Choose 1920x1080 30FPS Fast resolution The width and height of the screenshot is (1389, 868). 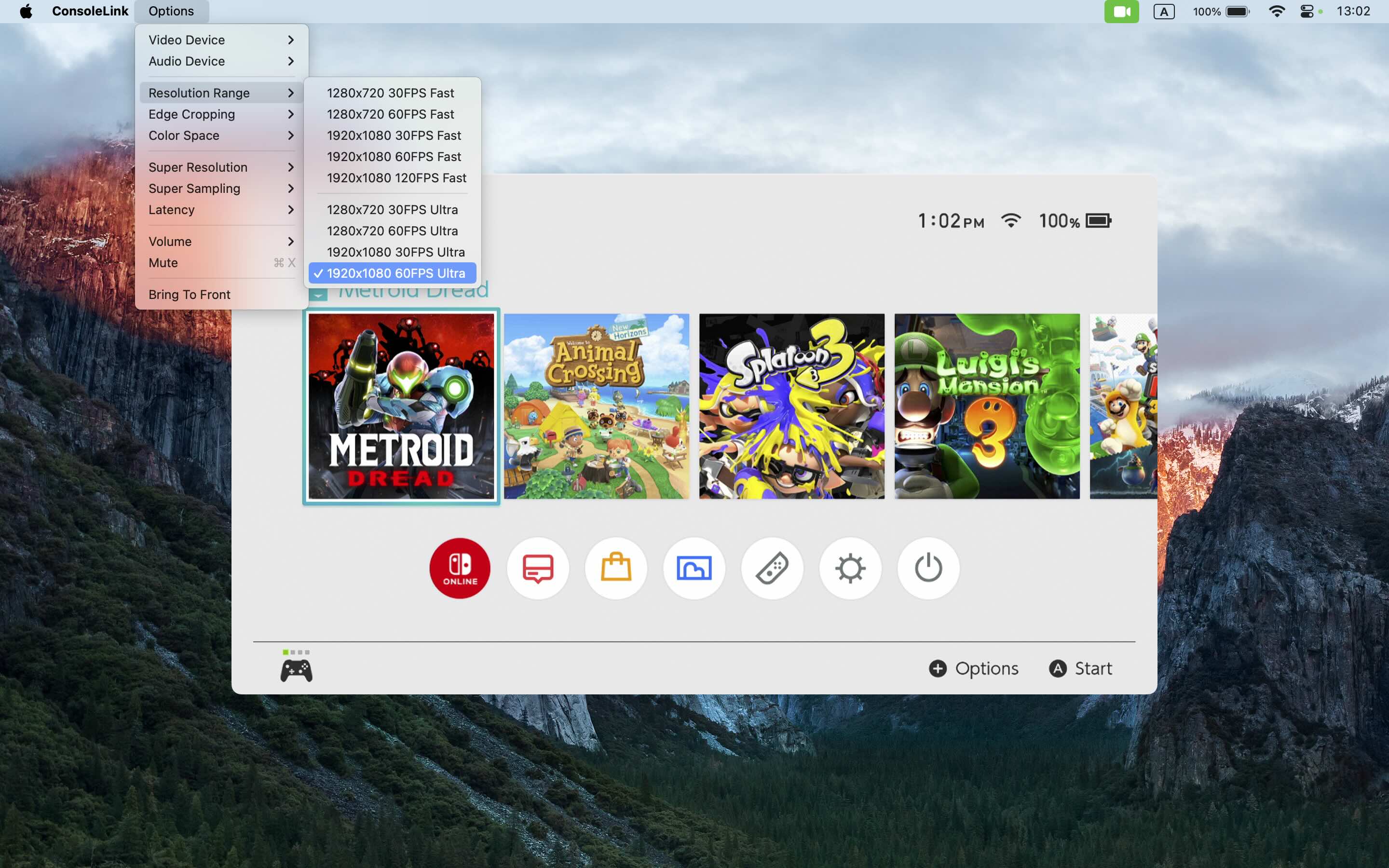coord(392,136)
